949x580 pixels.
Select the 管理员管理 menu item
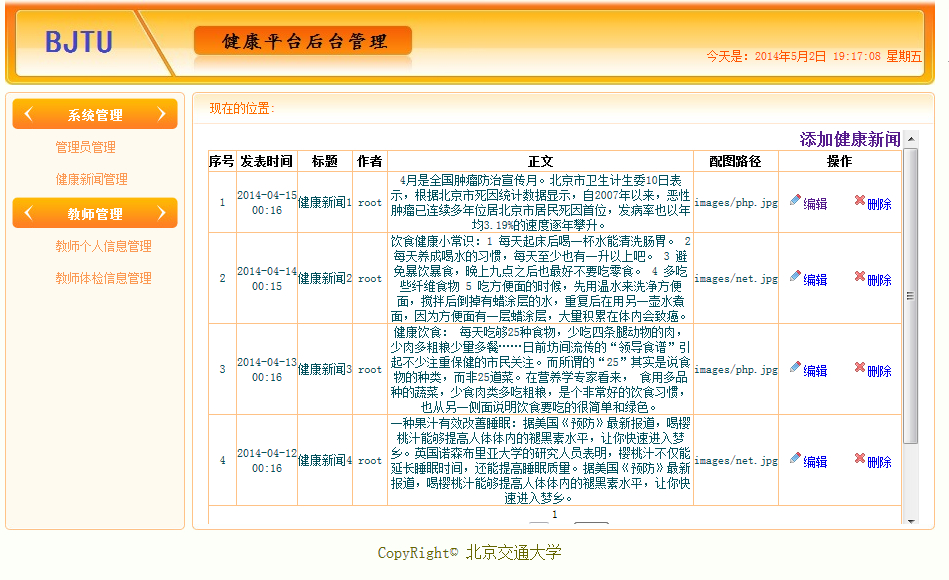[84, 146]
